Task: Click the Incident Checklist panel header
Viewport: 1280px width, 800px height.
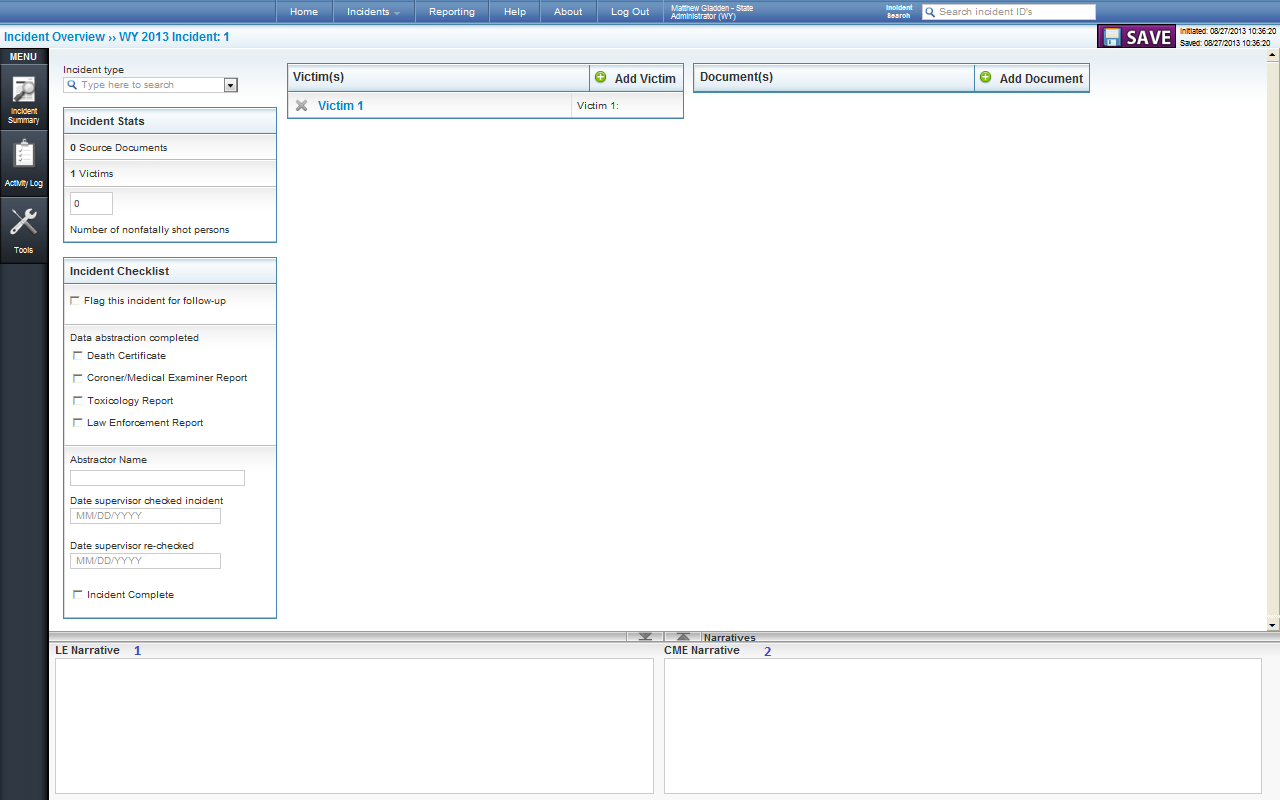Action: [170, 271]
